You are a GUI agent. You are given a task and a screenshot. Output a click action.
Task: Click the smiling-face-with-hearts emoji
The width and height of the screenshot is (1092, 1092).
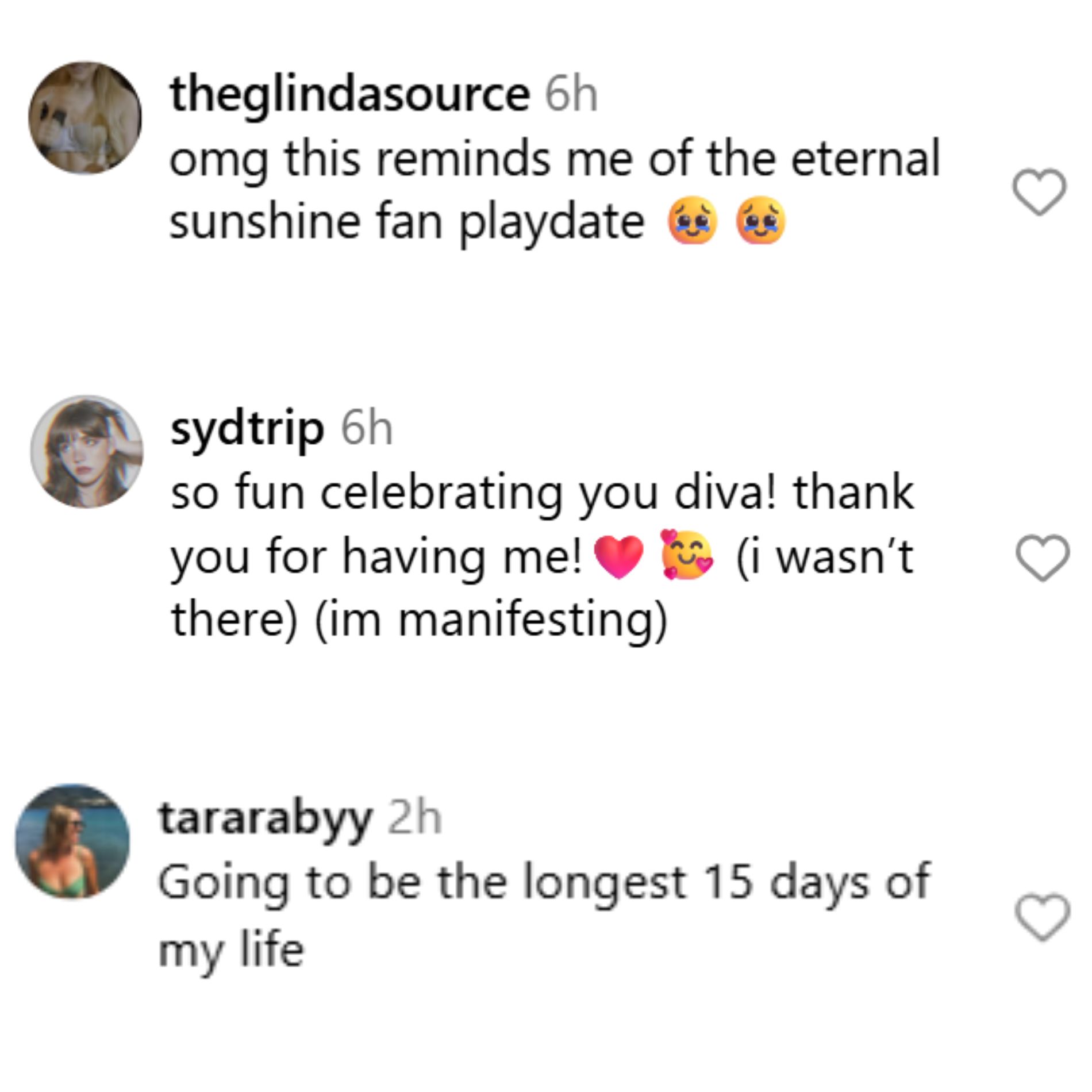point(687,555)
